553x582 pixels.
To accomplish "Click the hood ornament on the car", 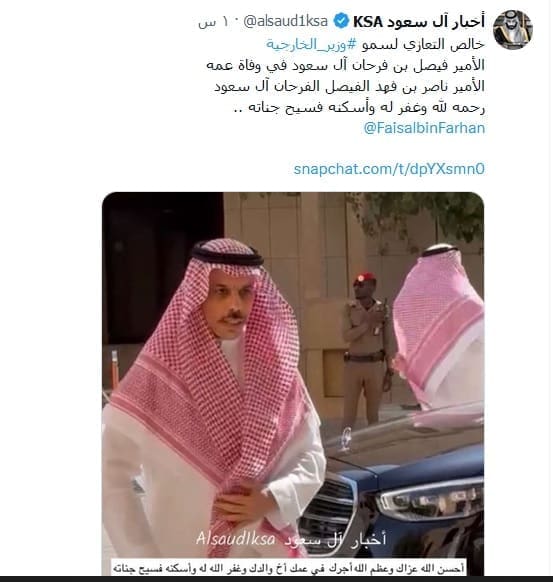I will point(346,438).
